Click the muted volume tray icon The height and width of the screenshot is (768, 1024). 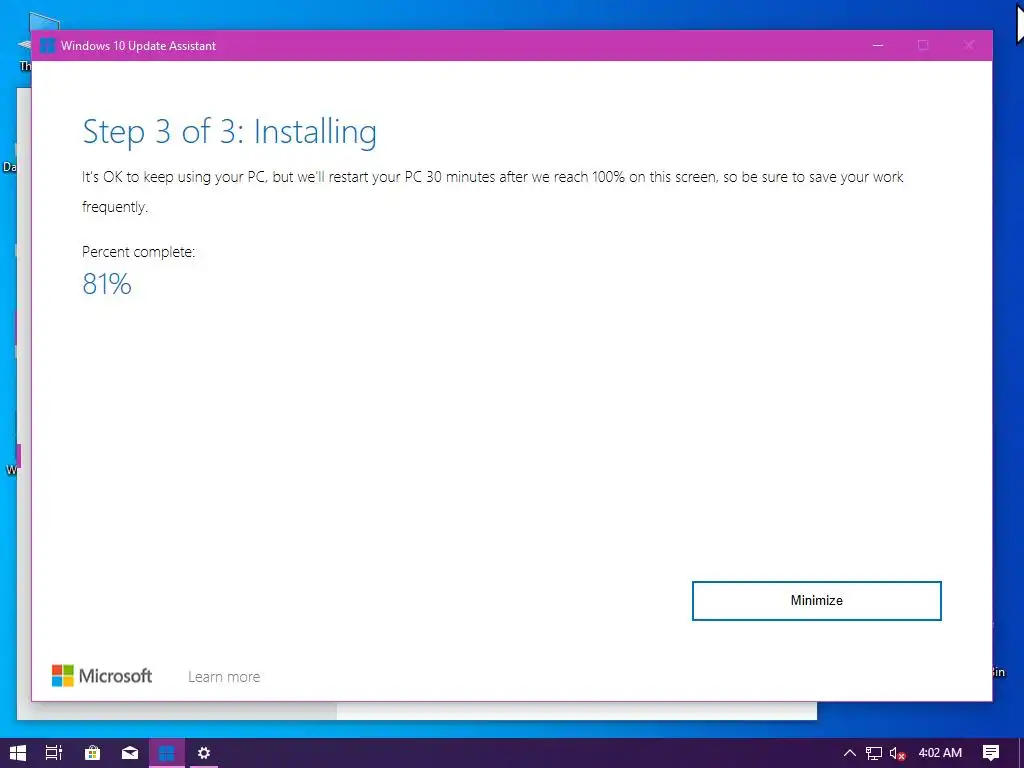click(897, 753)
